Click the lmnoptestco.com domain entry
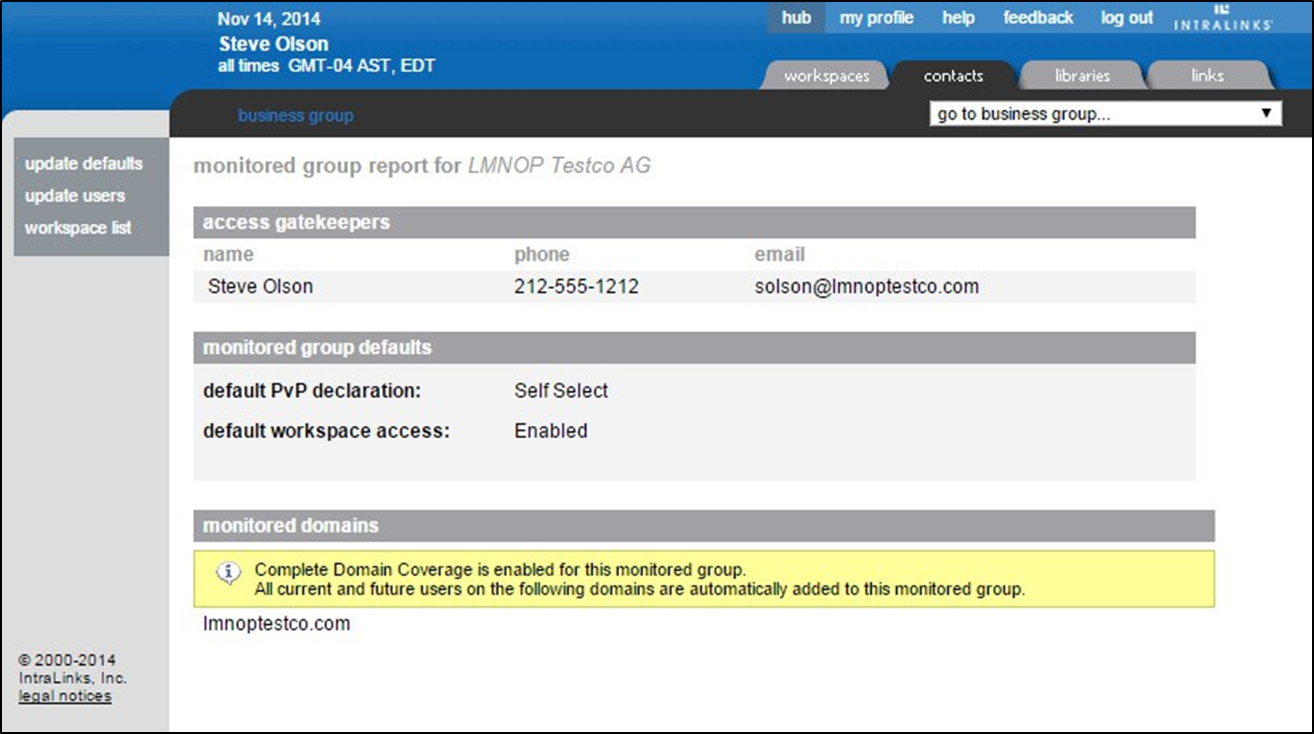The height and width of the screenshot is (734, 1314). (x=276, y=624)
